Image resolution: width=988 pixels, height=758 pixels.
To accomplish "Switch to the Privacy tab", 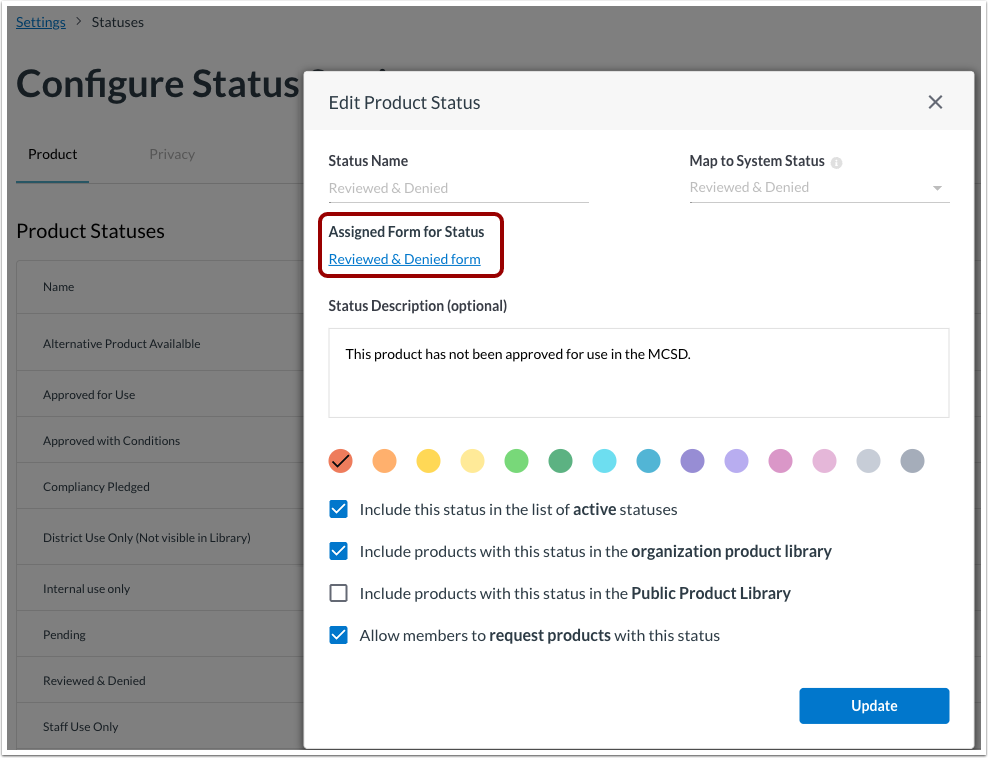I will (172, 154).
